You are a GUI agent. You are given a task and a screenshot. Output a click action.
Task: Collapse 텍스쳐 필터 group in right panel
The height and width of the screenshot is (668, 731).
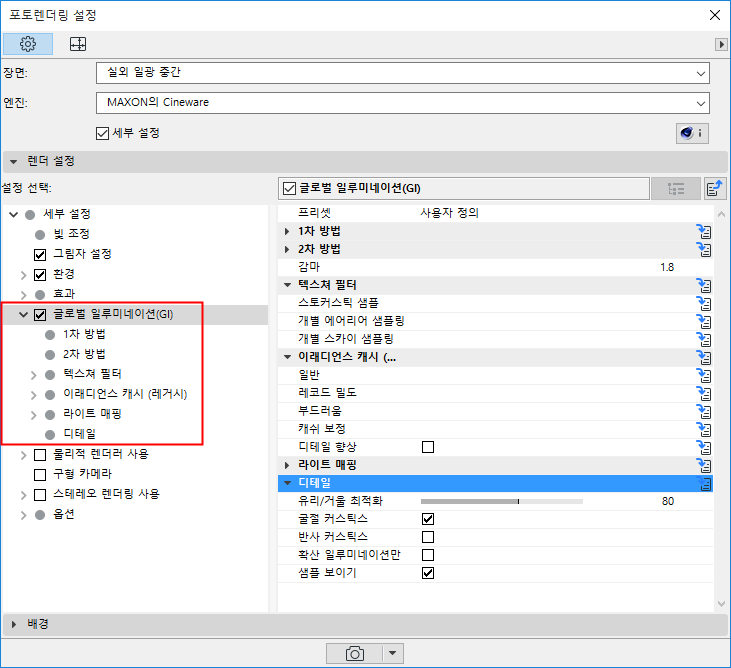[287, 285]
